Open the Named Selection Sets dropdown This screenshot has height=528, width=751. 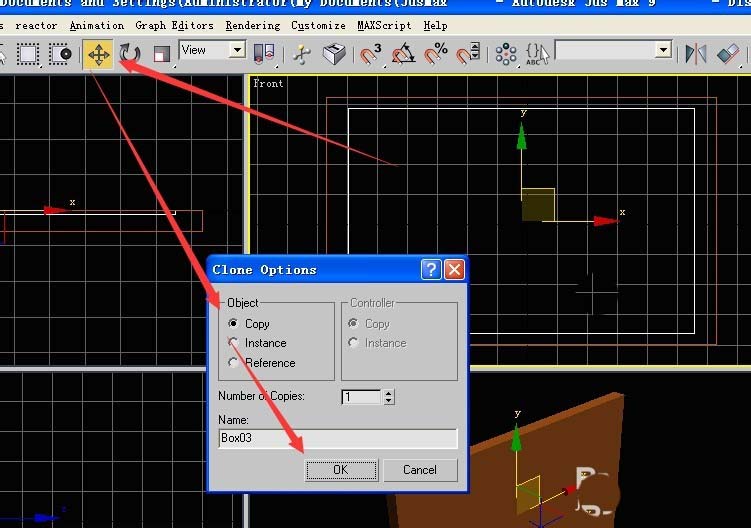(663, 50)
